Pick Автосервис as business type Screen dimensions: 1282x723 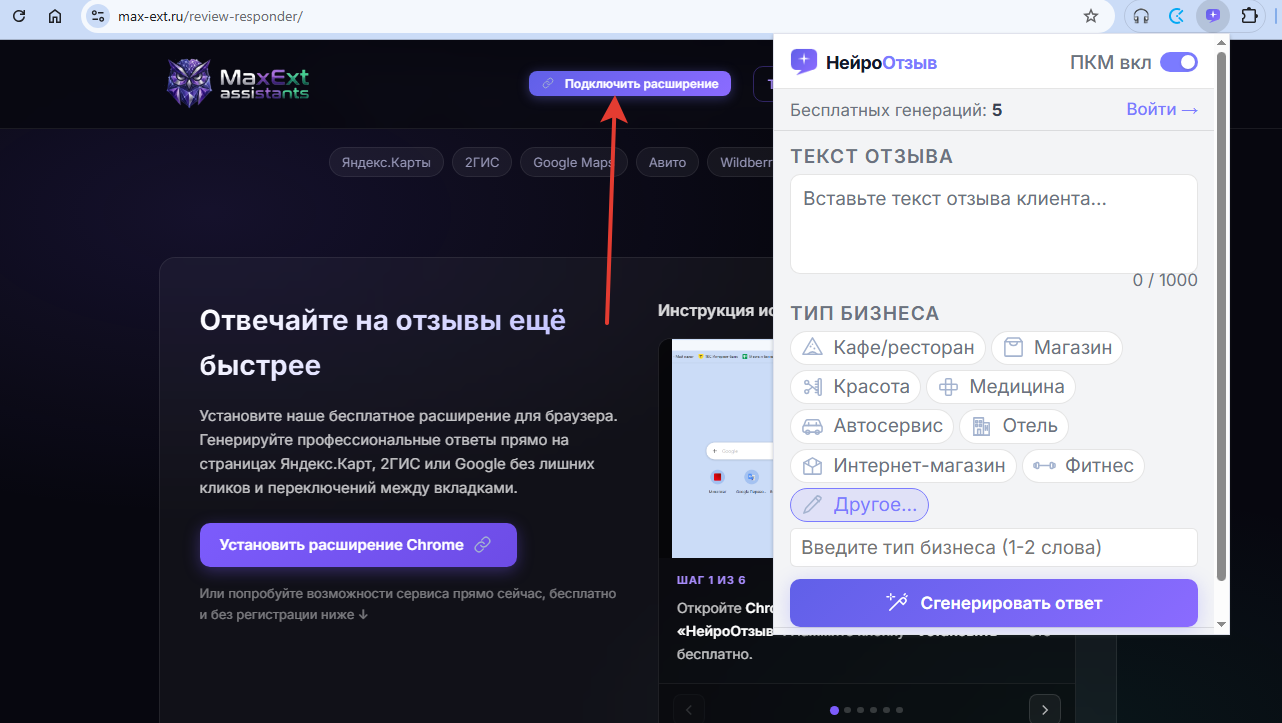coord(872,426)
